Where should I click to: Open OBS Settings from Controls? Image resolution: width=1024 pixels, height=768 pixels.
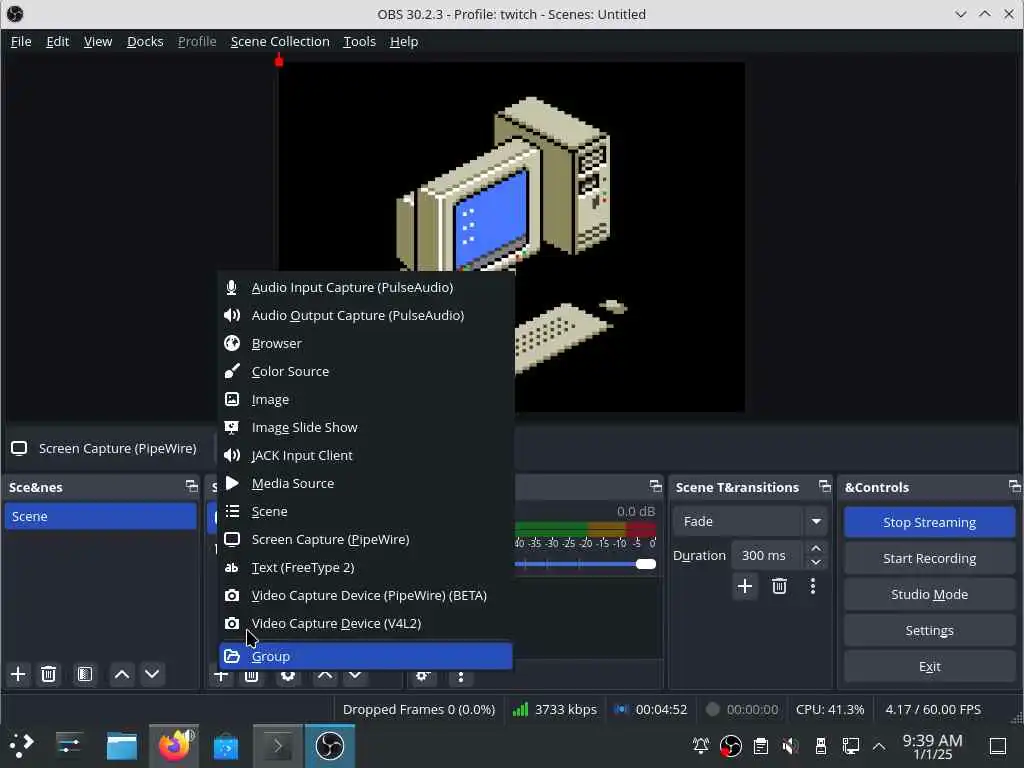pyautogui.click(x=929, y=630)
